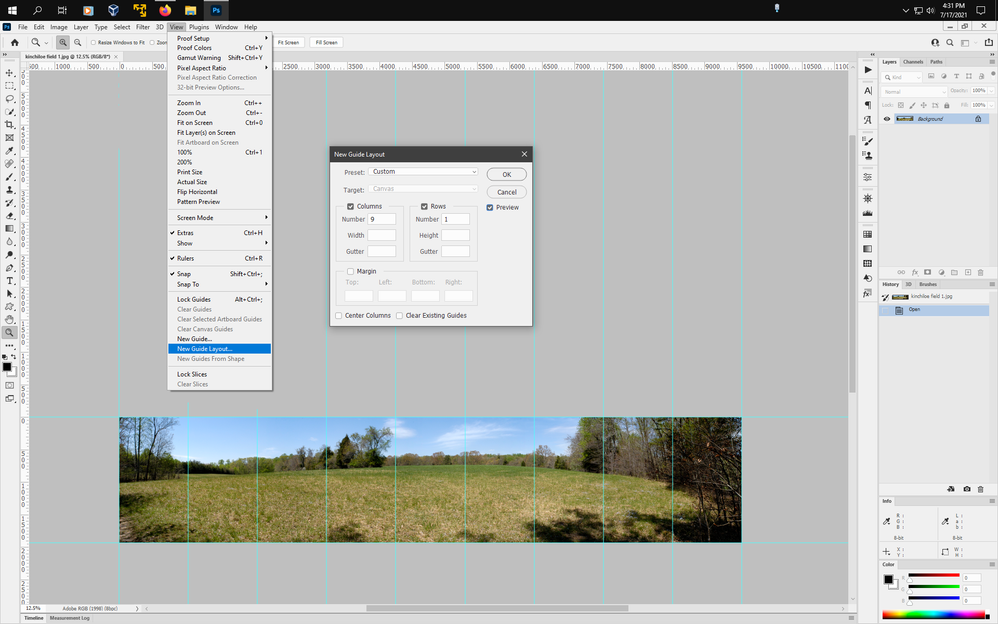Open the layer blend mode dropdown
Image resolution: width=998 pixels, height=624 pixels.
(913, 91)
